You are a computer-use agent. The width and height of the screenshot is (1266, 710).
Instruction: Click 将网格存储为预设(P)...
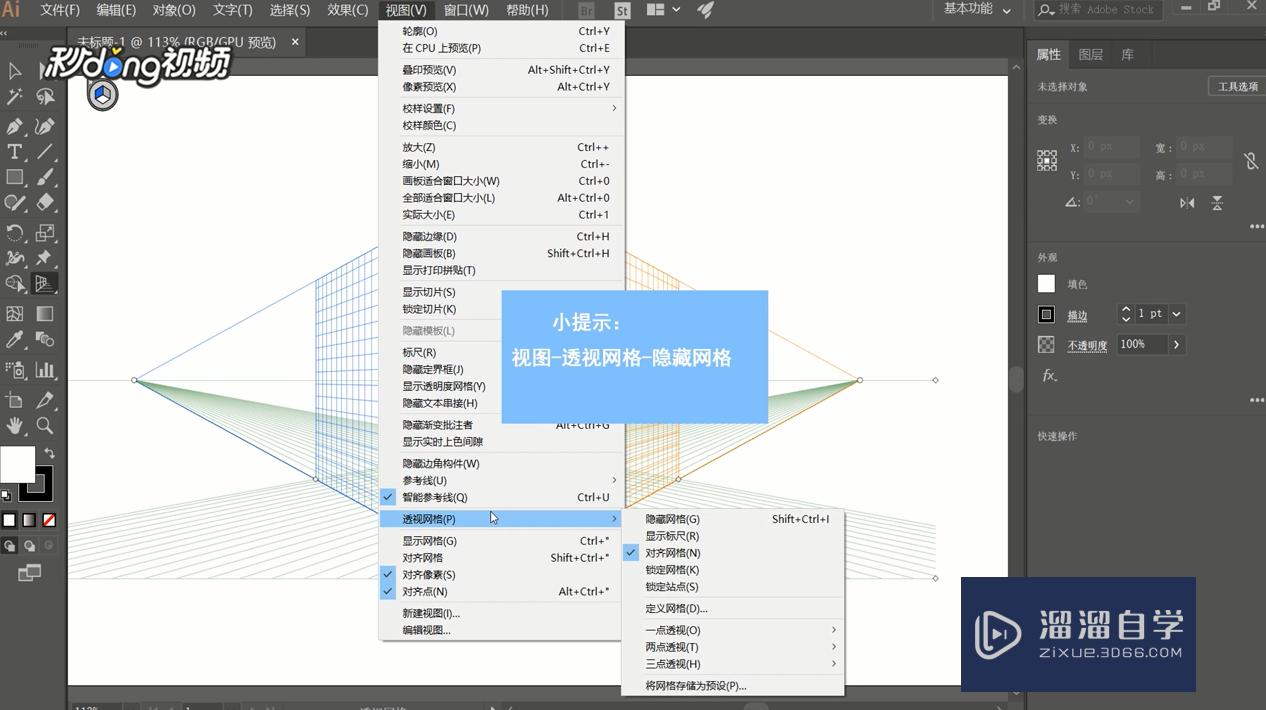click(x=733, y=686)
